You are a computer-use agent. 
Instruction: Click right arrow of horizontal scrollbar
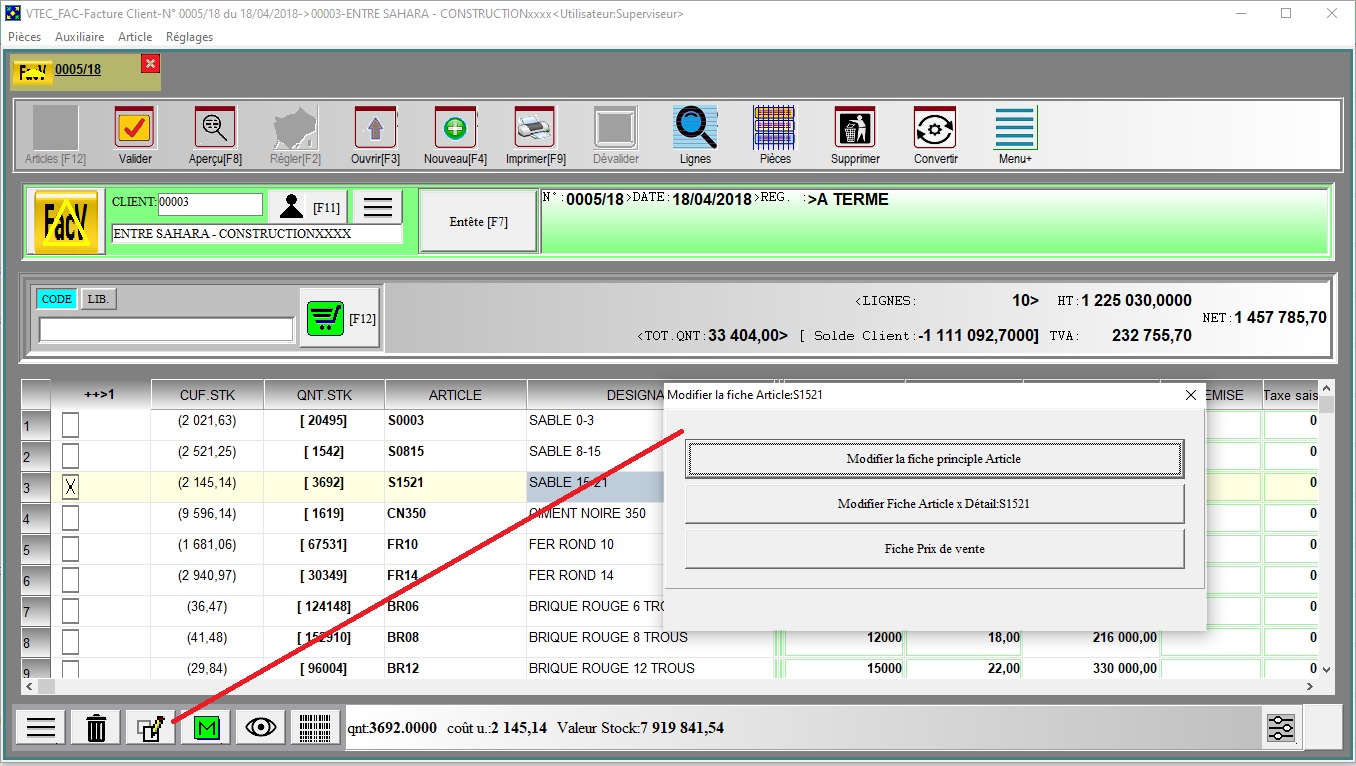[x=1310, y=687]
